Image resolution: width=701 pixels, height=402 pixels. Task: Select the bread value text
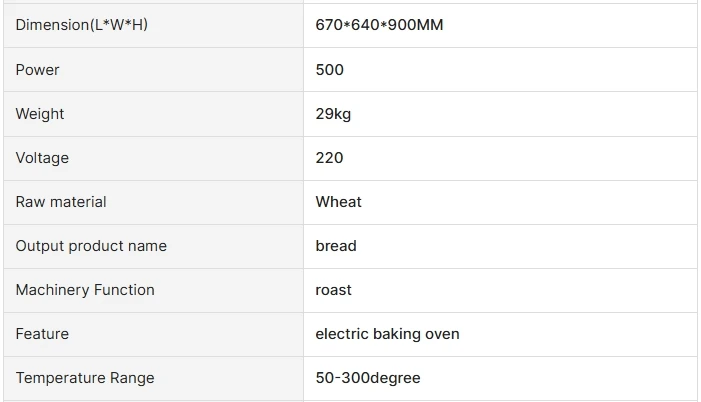pyautogui.click(x=336, y=246)
